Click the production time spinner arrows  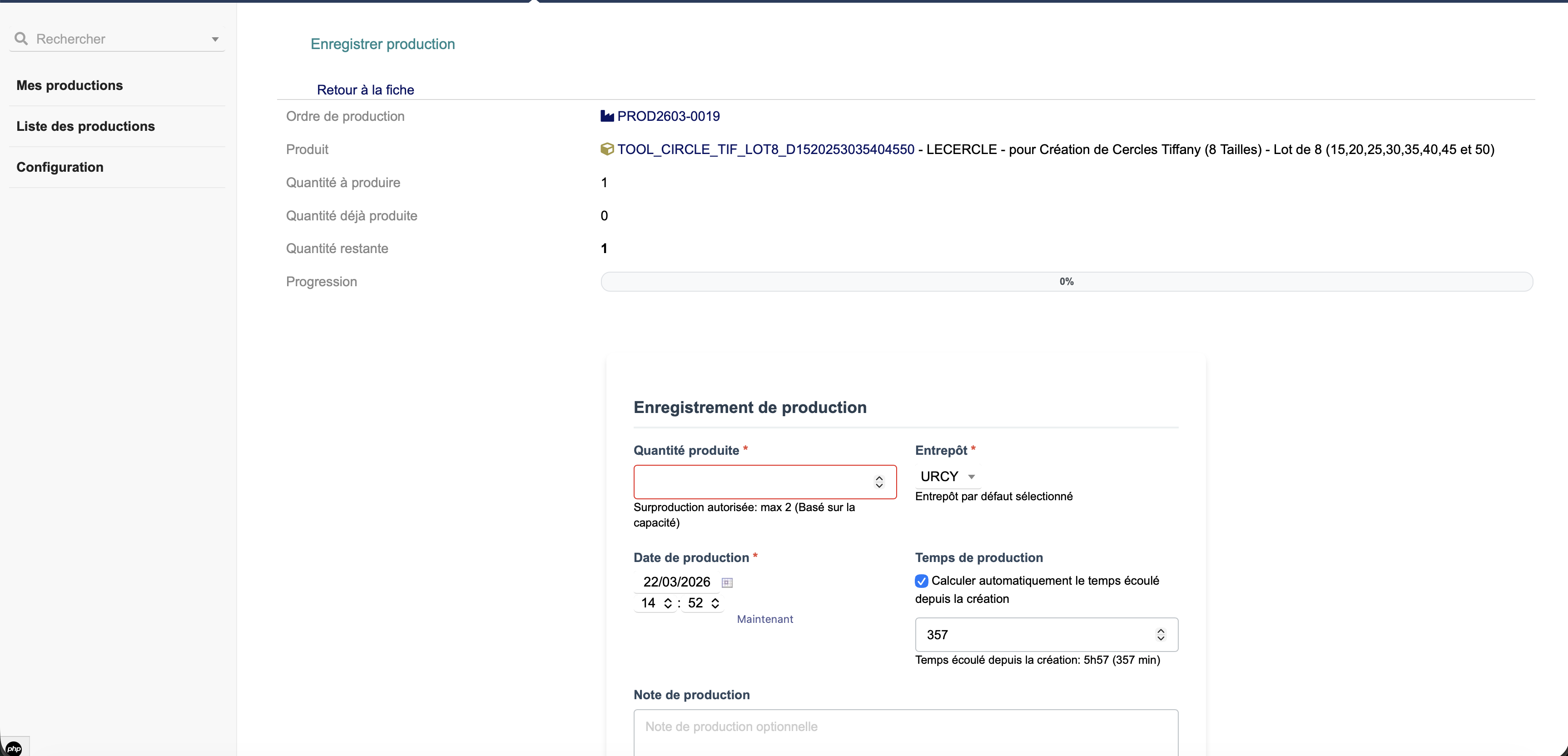(x=1160, y=635)
